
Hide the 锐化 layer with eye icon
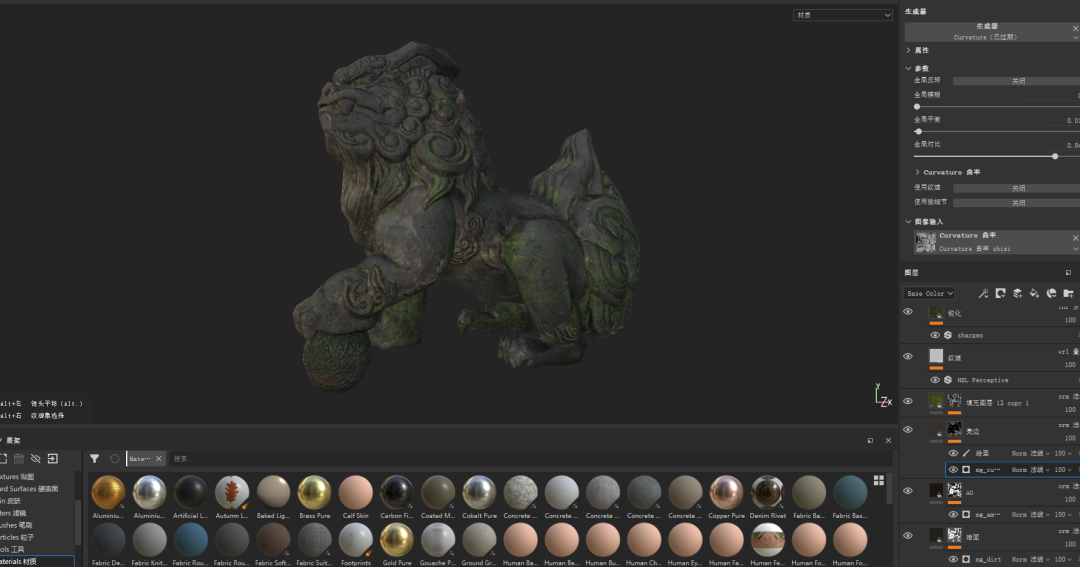[908, 312]
